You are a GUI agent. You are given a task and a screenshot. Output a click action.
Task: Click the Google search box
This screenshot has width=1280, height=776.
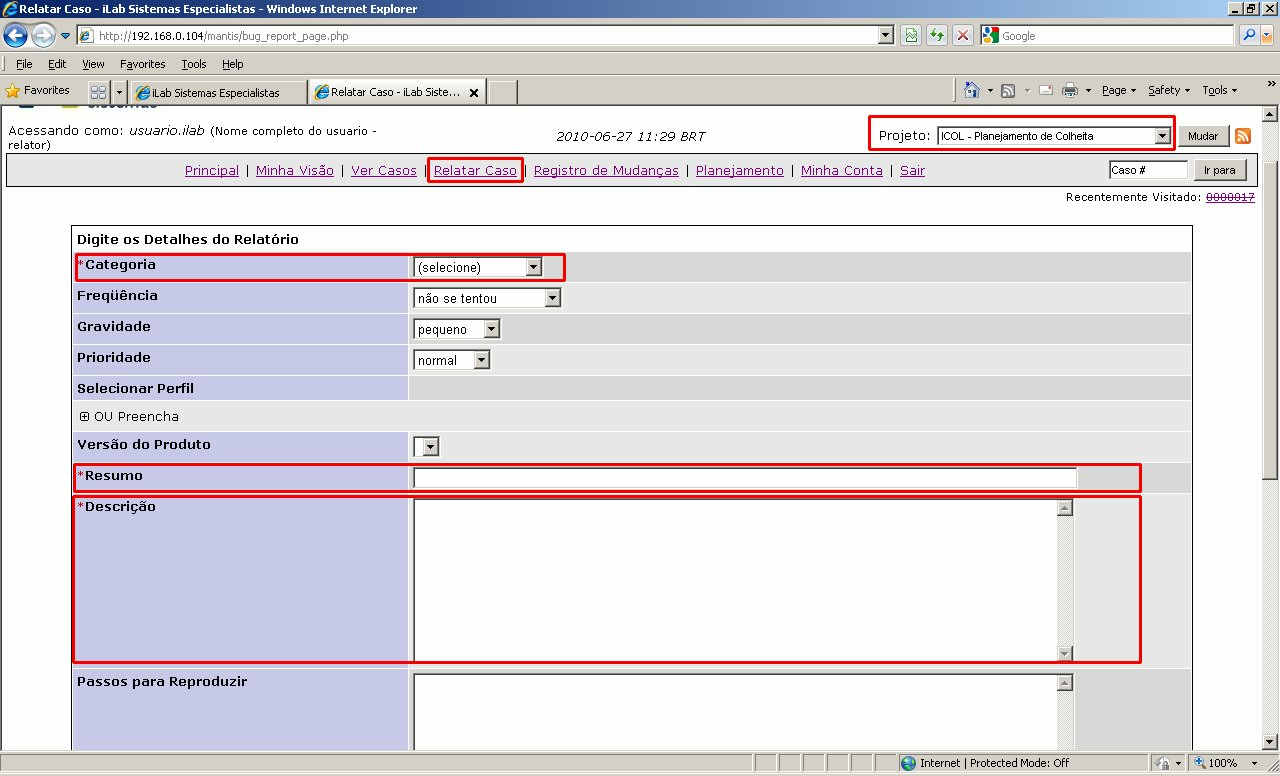(x=1108, y=36)
